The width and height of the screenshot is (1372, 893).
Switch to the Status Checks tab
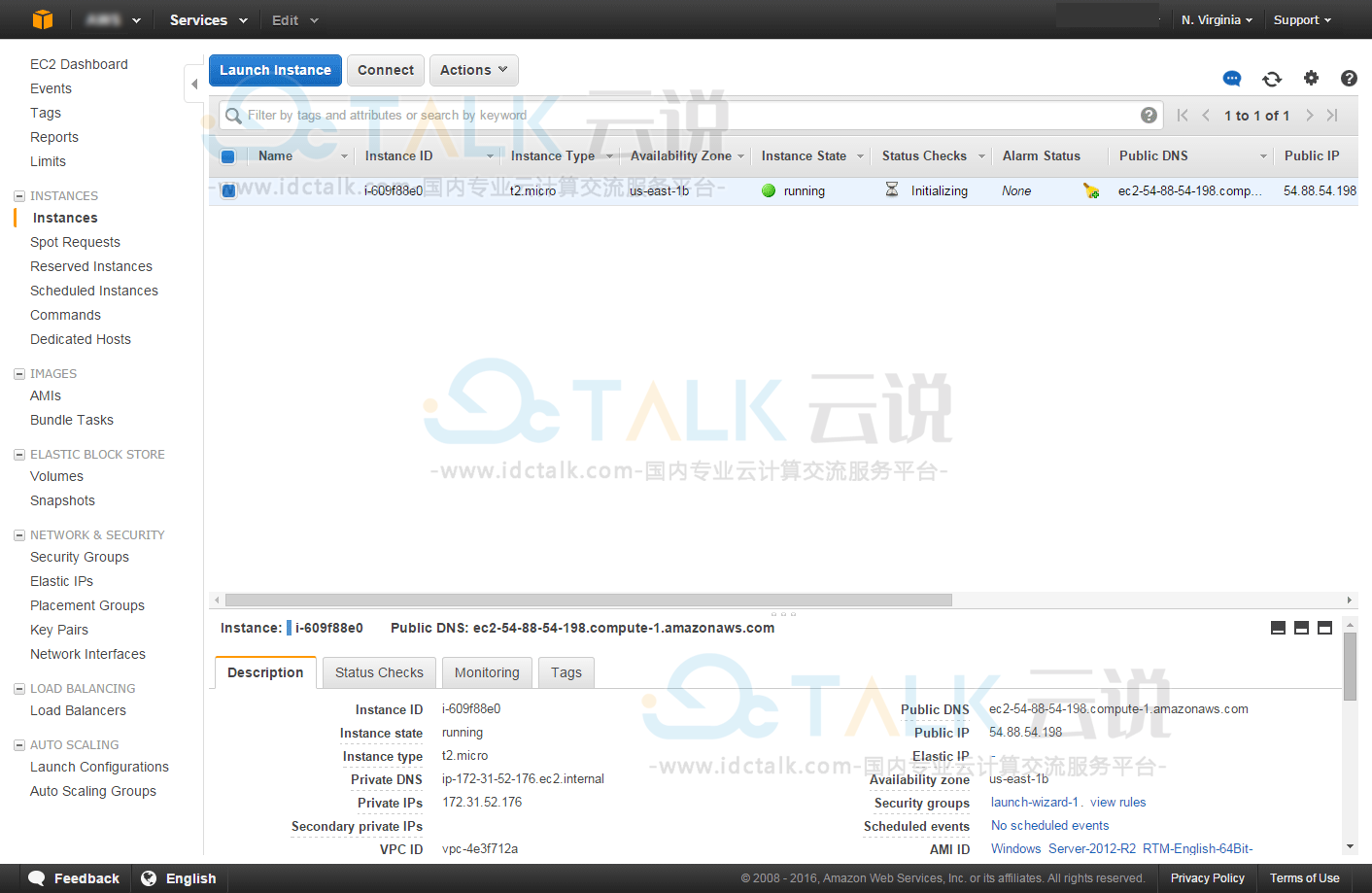point(379,672)
